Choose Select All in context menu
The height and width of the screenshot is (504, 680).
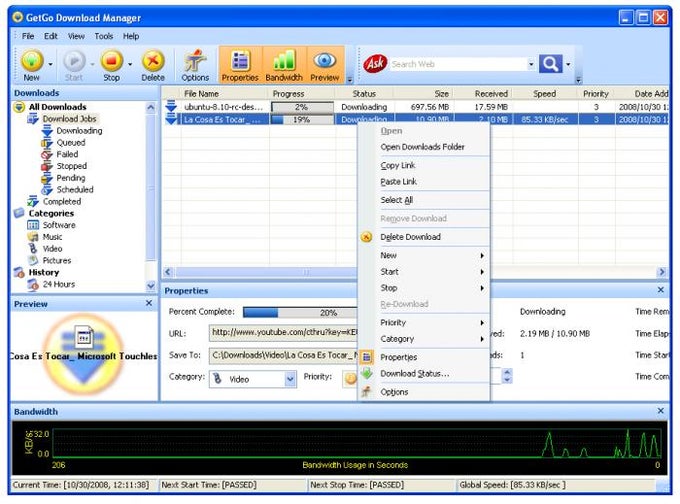click(424, 200)
